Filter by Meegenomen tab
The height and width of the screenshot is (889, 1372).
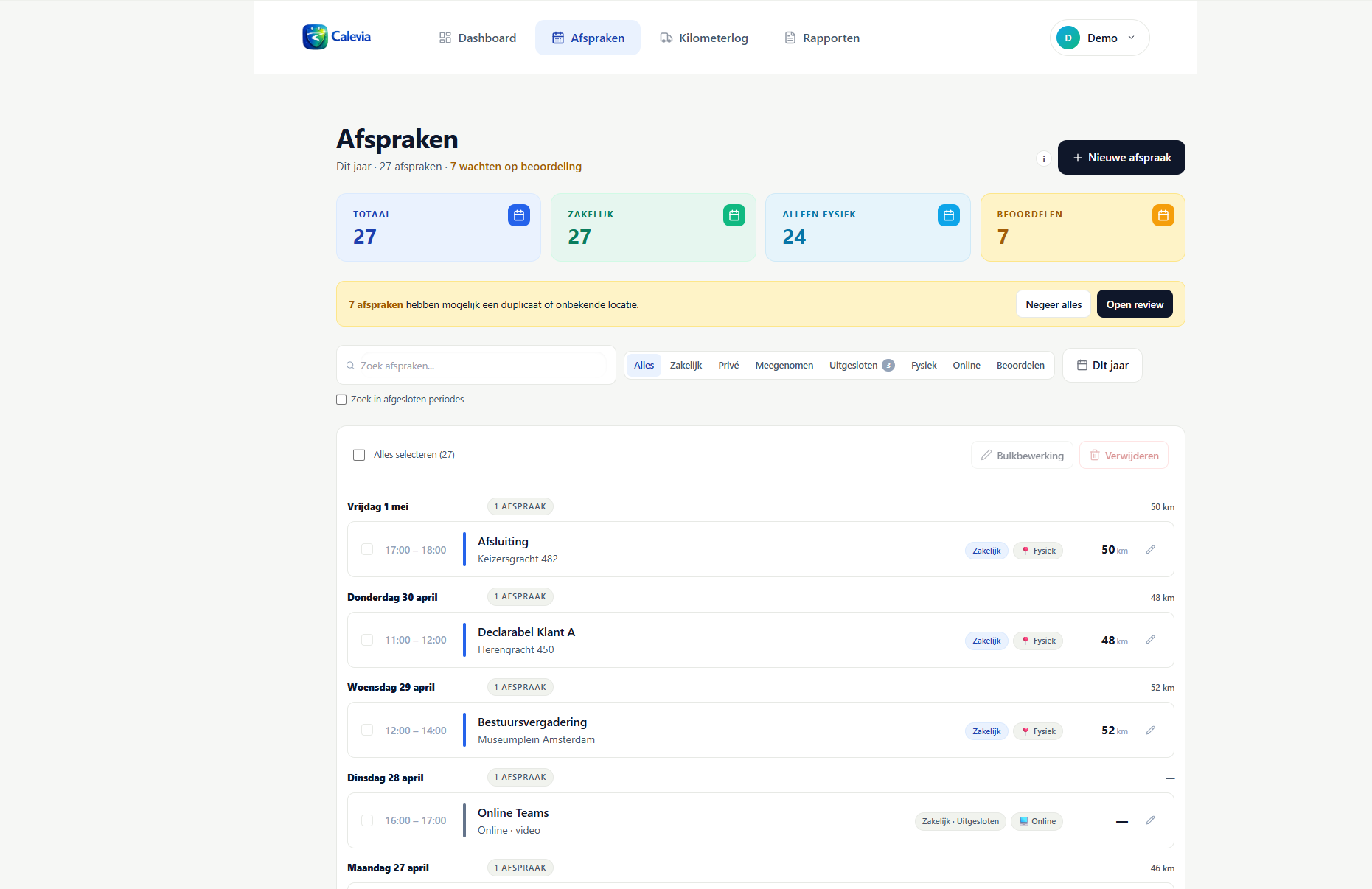pos(784,366)
